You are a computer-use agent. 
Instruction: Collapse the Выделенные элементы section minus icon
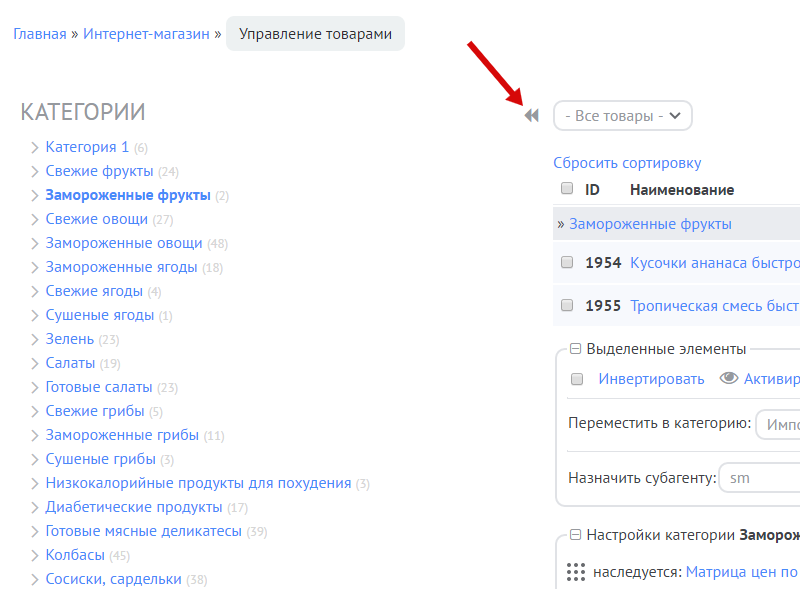point(575,349)
